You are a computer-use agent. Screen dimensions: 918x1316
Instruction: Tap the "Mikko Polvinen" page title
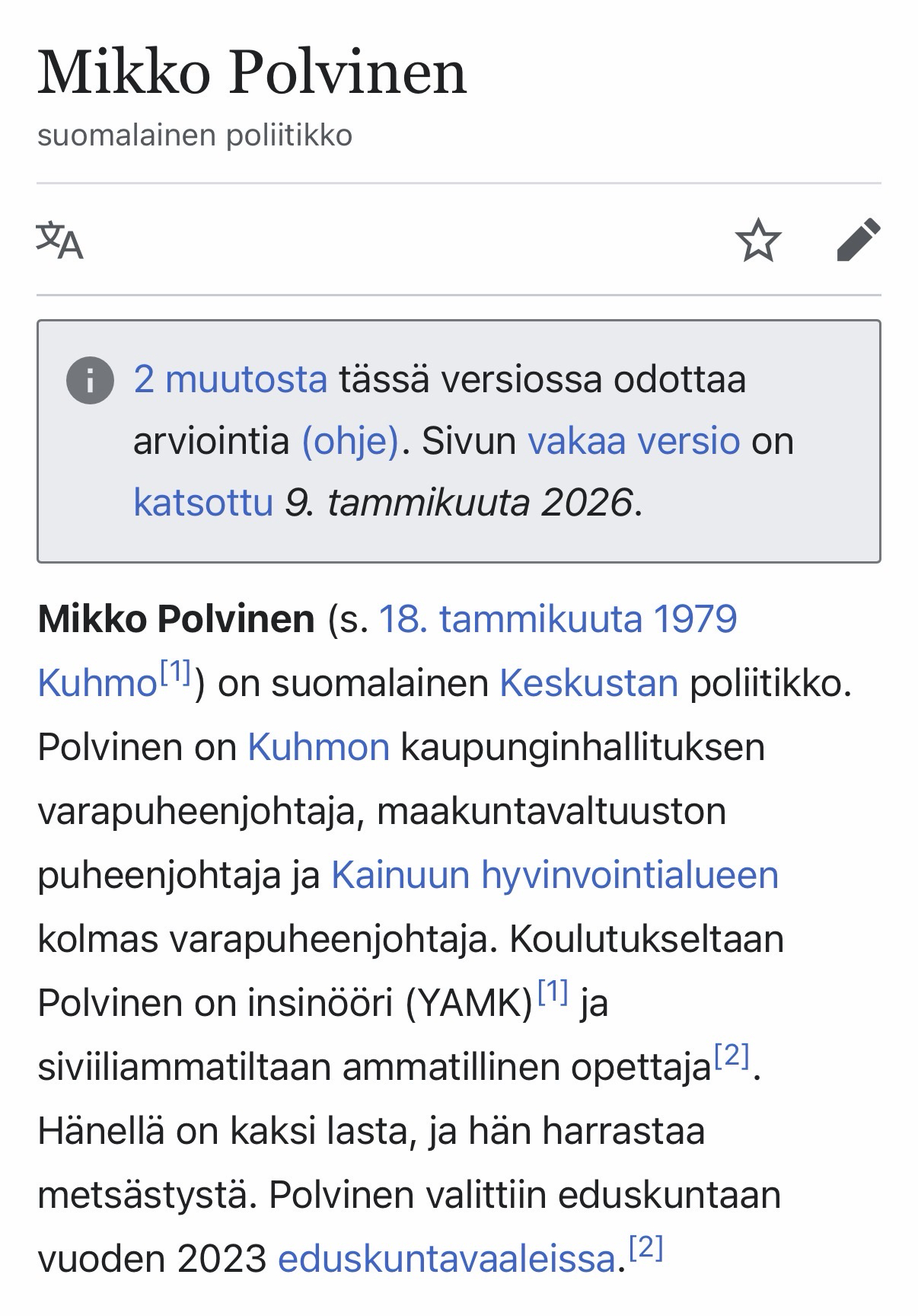click(252, 72)
